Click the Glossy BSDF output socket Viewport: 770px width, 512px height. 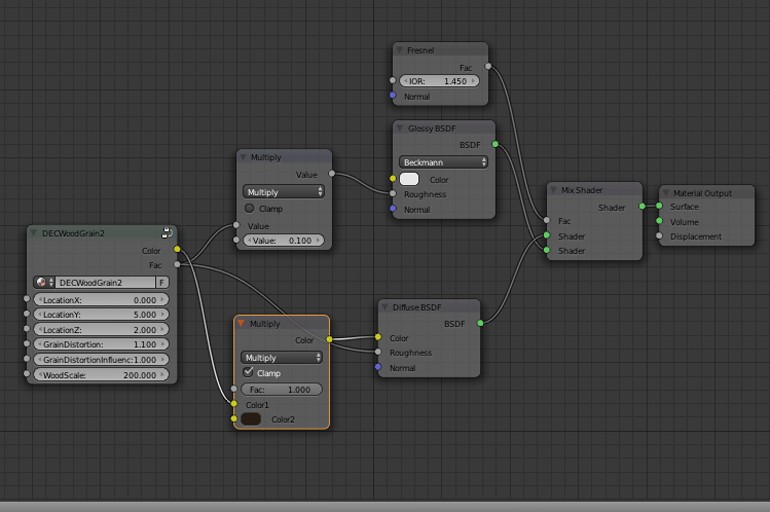click(x=495, y=144)
